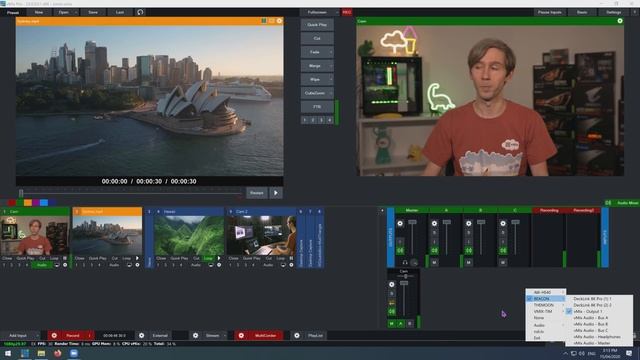Expand THEMOON submenu in the source menu
The width and height of the screenshot is (640, 360).
point(546,305)
